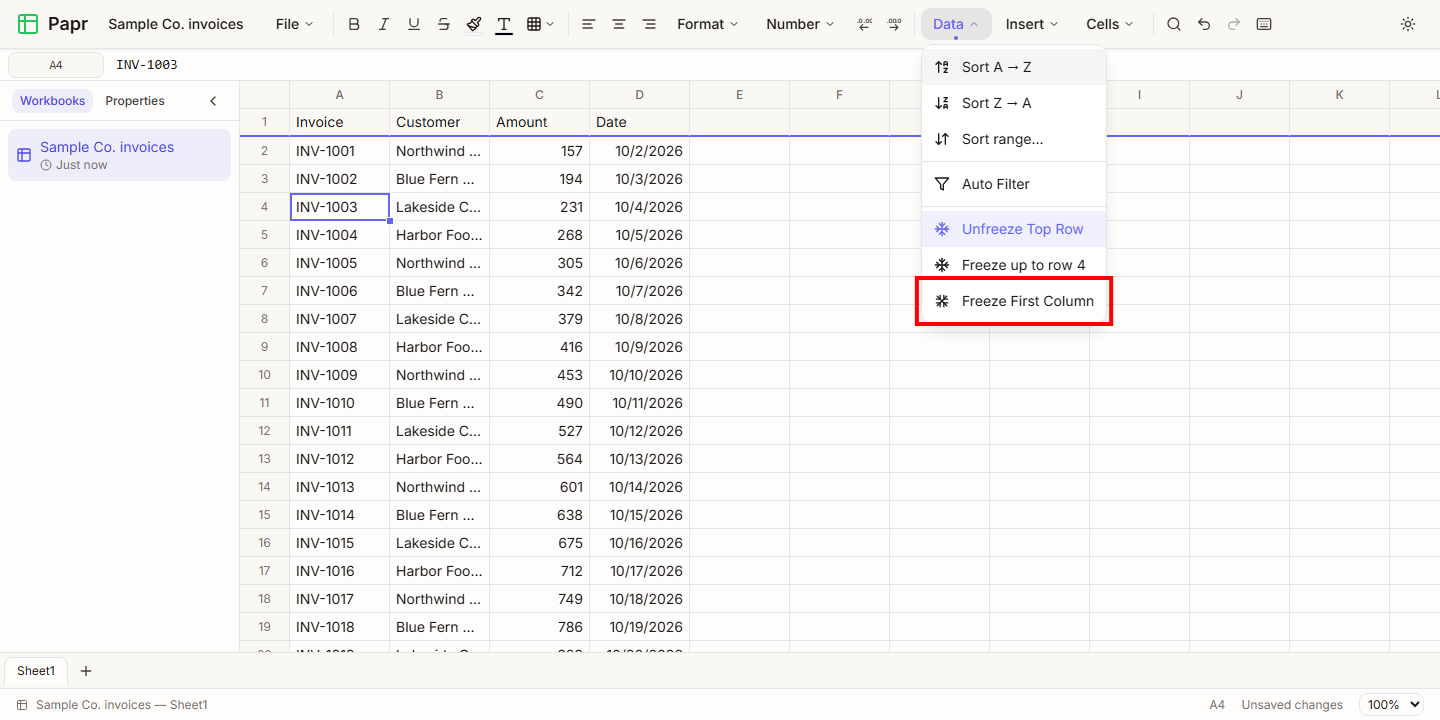
Task: Change the zoom level from 100%
Action: (x=1391, y=705)
